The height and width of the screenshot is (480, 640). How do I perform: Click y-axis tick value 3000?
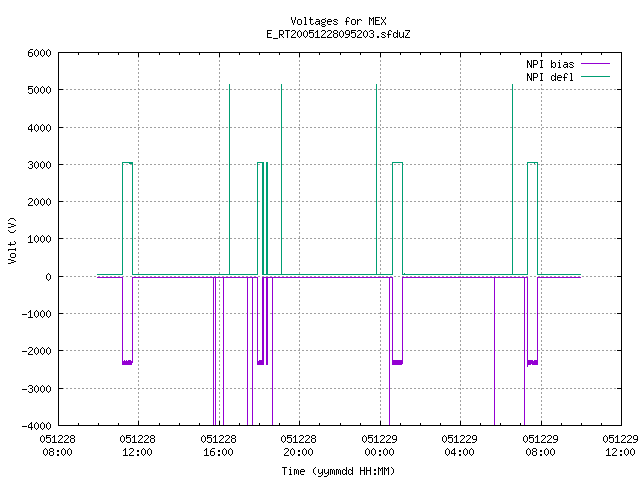39,165
